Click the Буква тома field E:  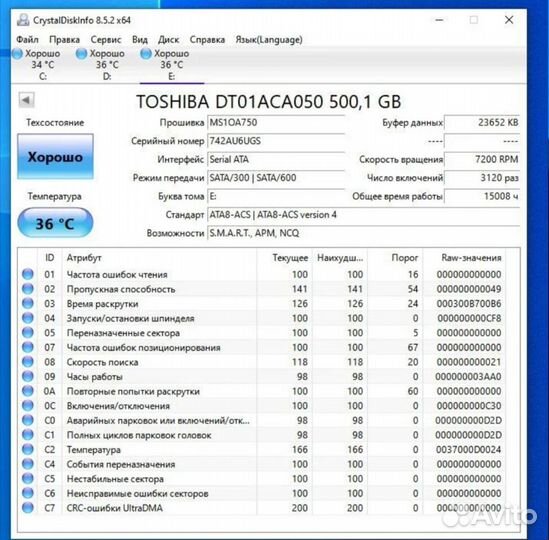tap(276, 196)
